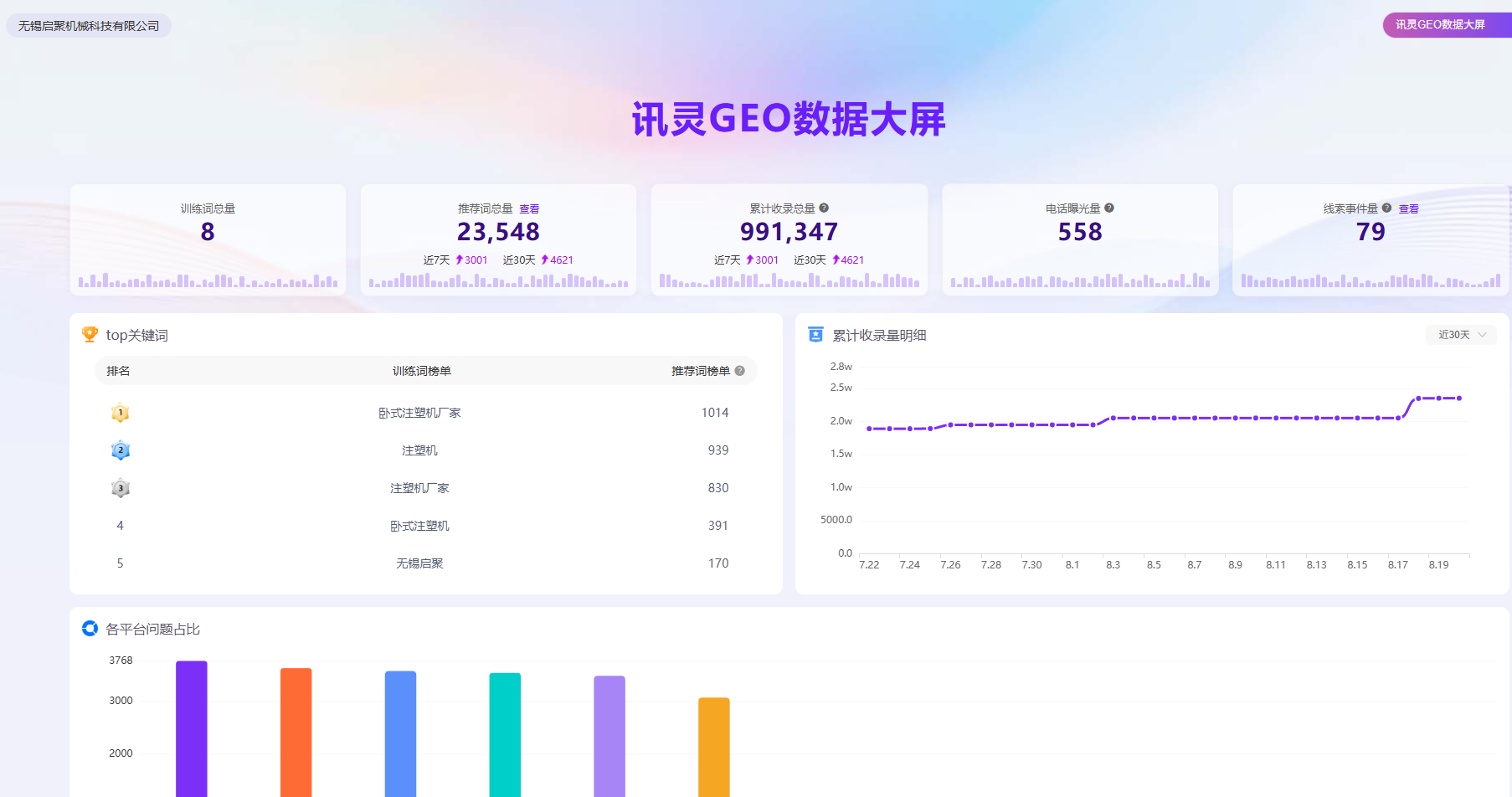The width and height of the screenshot is (1512, 797).
Task: Click the 训练词总量 card label
Action: [208, 209]
